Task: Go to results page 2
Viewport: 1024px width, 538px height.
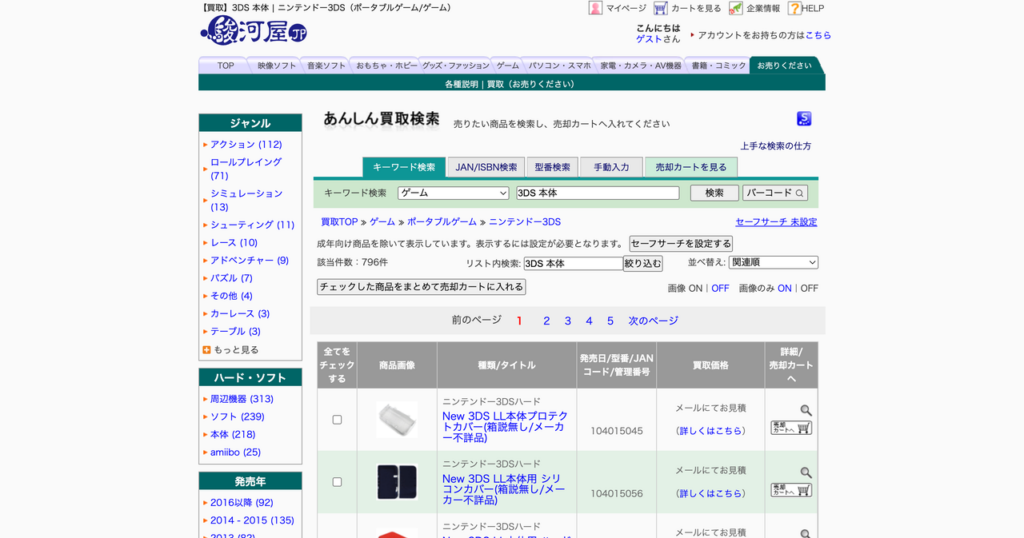Action: pyautogui.click(x=547, y=321)
